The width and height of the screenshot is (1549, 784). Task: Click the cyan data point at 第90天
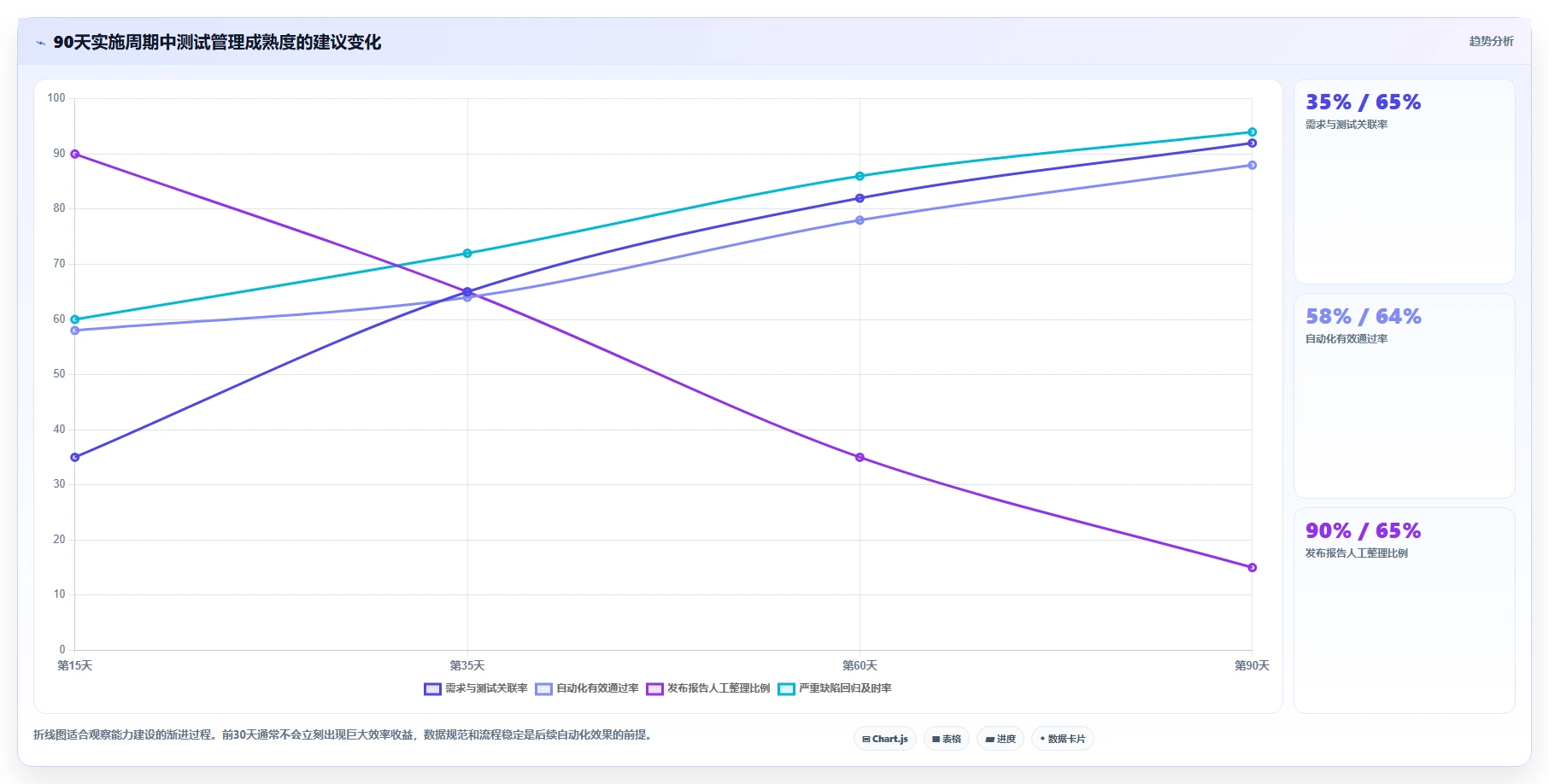coord(1253,132)
